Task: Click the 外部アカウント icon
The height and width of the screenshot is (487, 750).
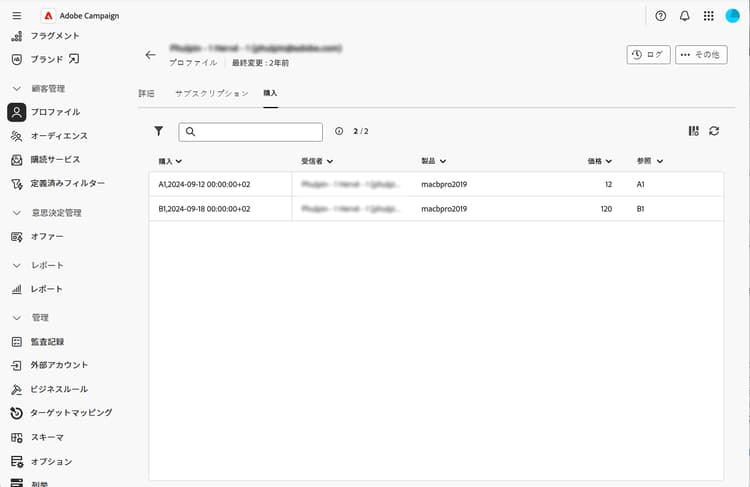Action: tap(17, 365)
